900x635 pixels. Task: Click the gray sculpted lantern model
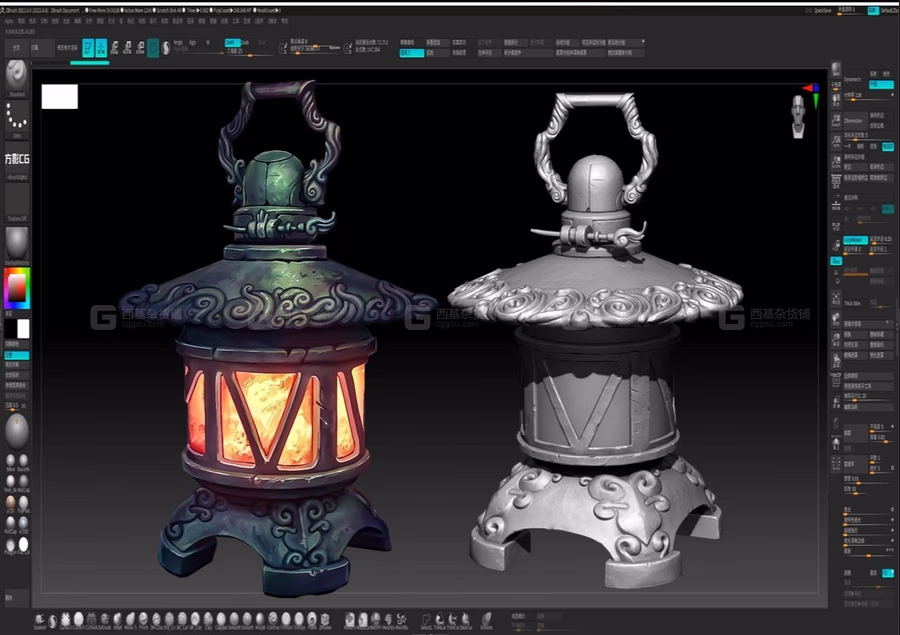pyautogui.click(x=596, y=339)
